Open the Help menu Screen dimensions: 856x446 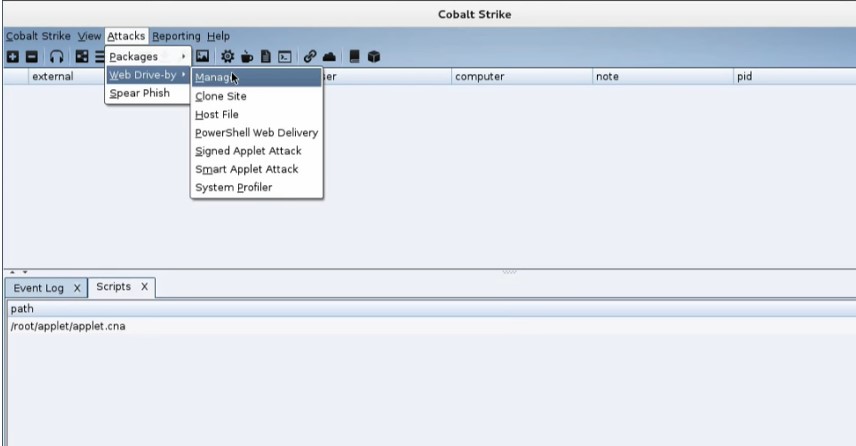click(x=218, y=36)
